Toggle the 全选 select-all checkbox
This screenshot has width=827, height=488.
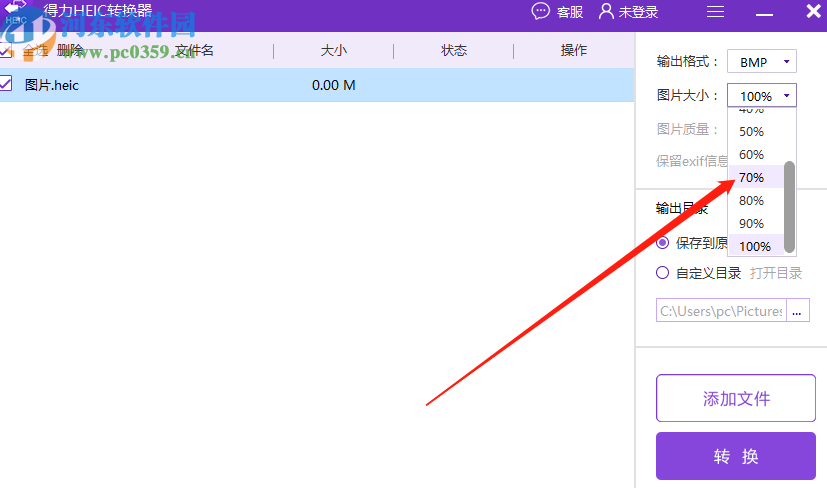pyautogui.click(x=6, y=51)
